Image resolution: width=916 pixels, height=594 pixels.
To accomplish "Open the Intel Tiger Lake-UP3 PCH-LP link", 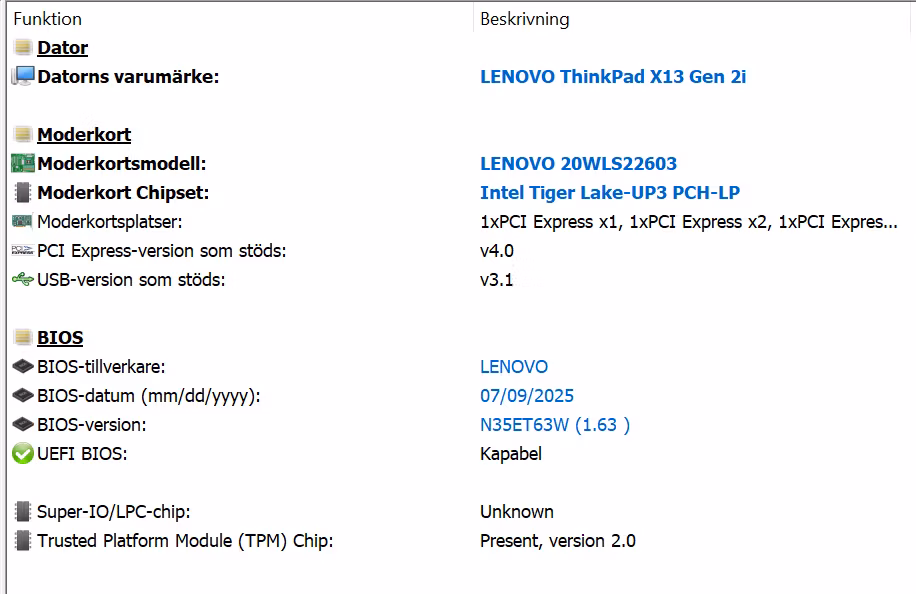I will click(x=610, y=192).
